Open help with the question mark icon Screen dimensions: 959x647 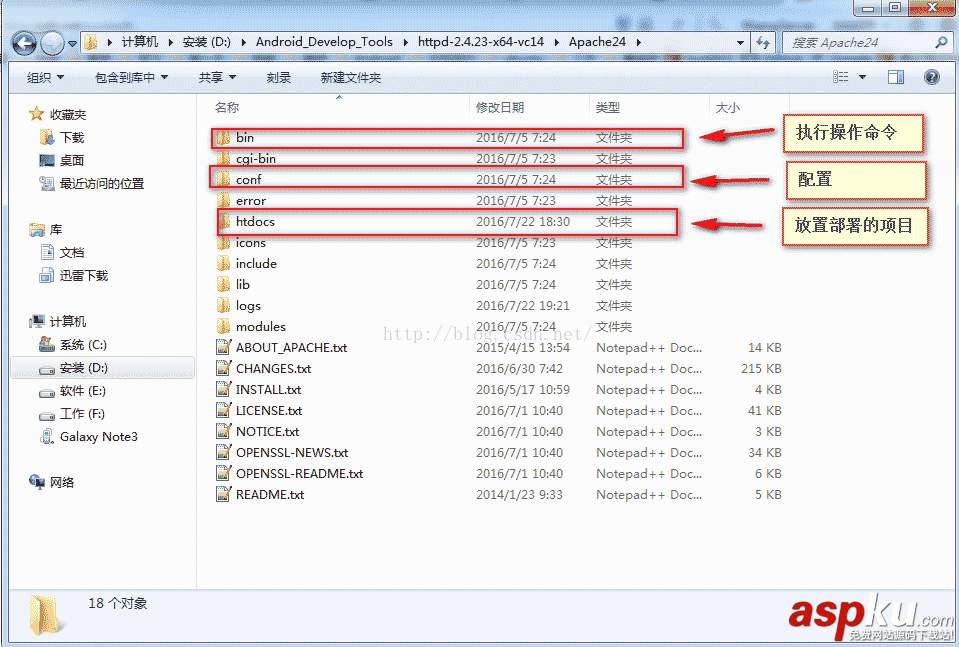tap(931, 76)
